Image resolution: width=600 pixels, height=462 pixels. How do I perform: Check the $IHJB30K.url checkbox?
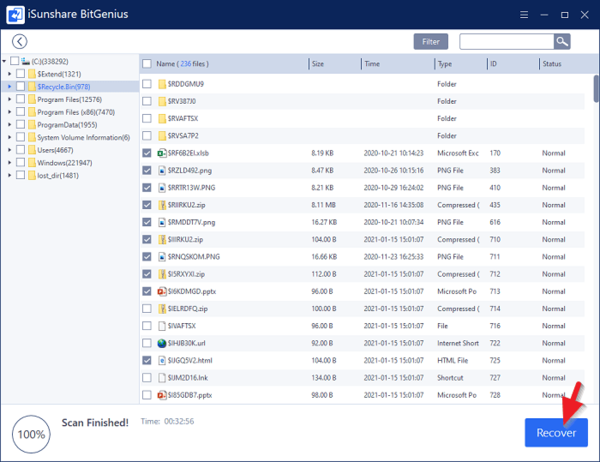[147, 343]
